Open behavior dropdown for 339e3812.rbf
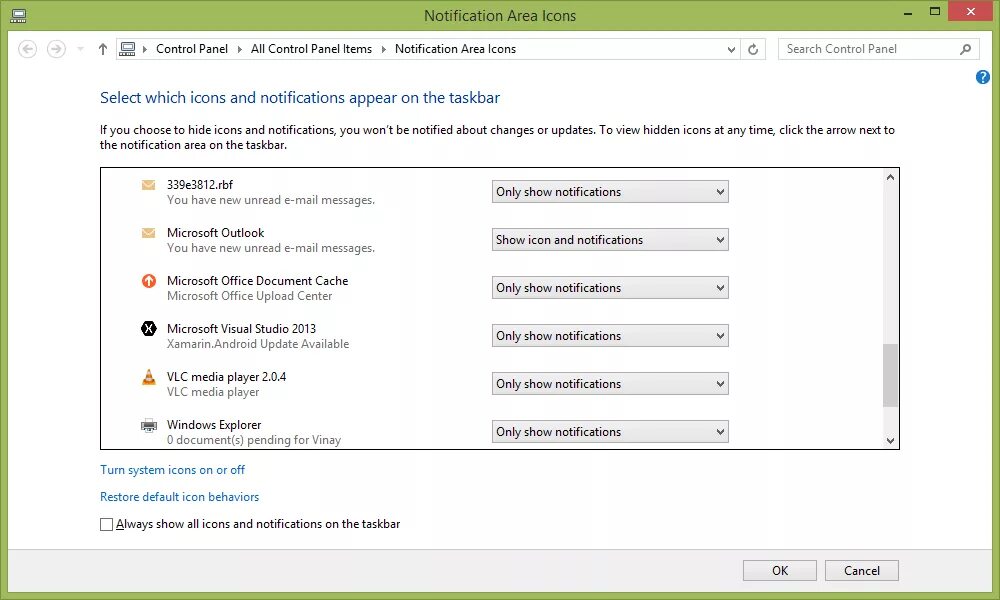This screenshot has width=1000, height=600. point(610,192)
